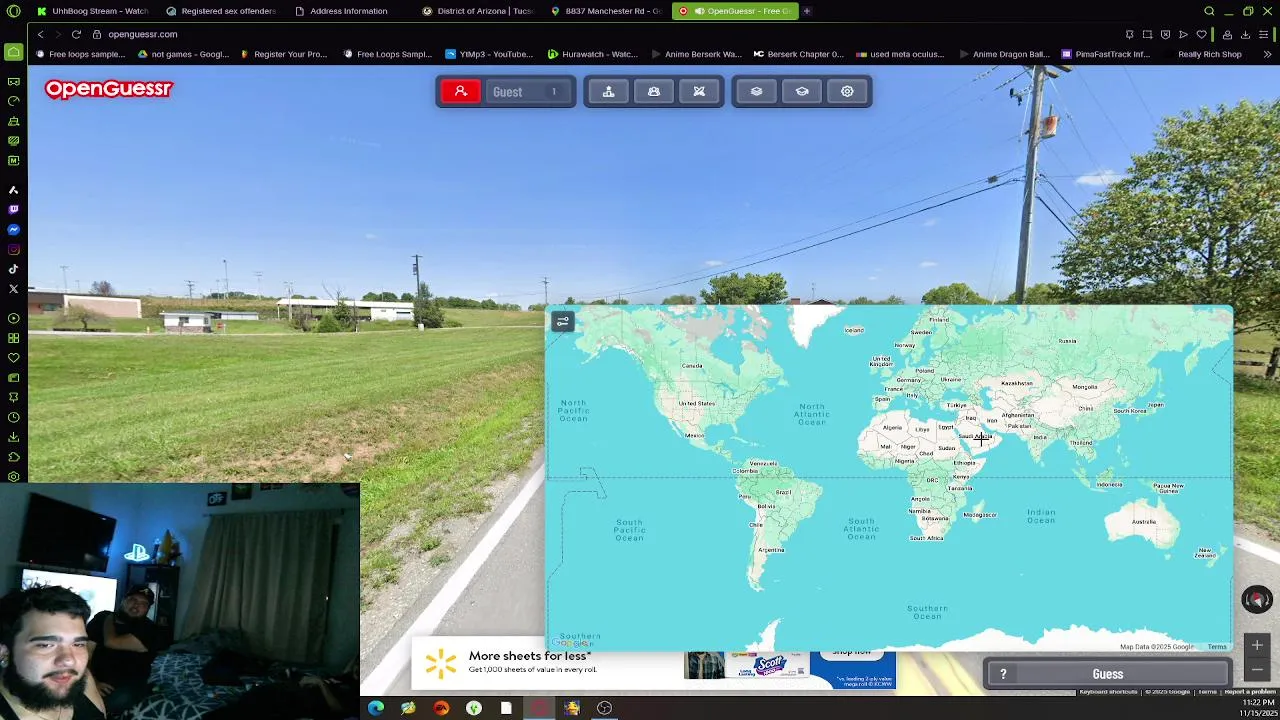This screenshot has height=720, width=1280.
Task: Open the leaderboard podium icon
Action: 608,92
